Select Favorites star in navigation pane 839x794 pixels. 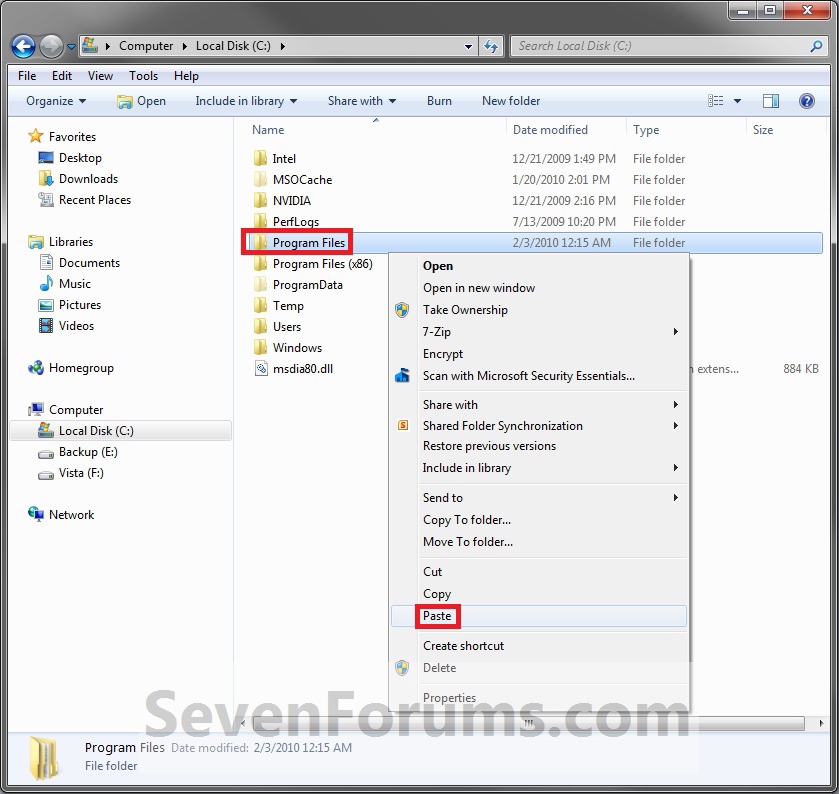click(x=35, y=136)
